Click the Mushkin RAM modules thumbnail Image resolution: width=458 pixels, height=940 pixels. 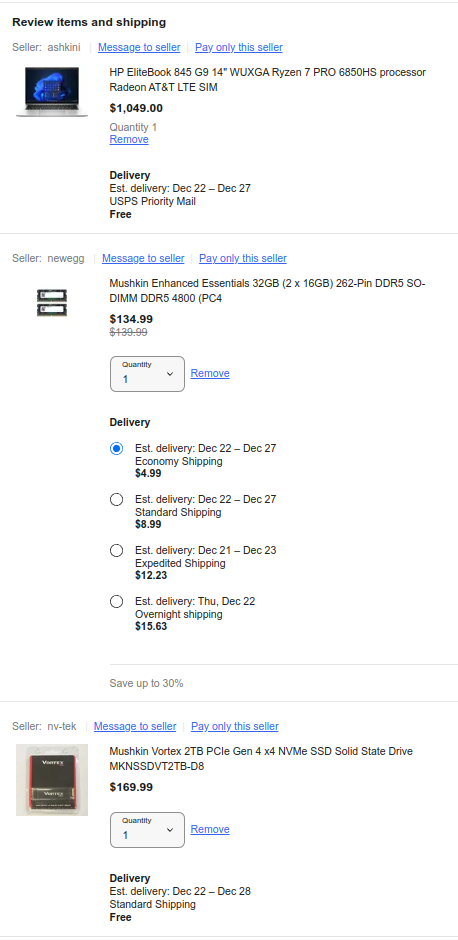click(52, 303)
